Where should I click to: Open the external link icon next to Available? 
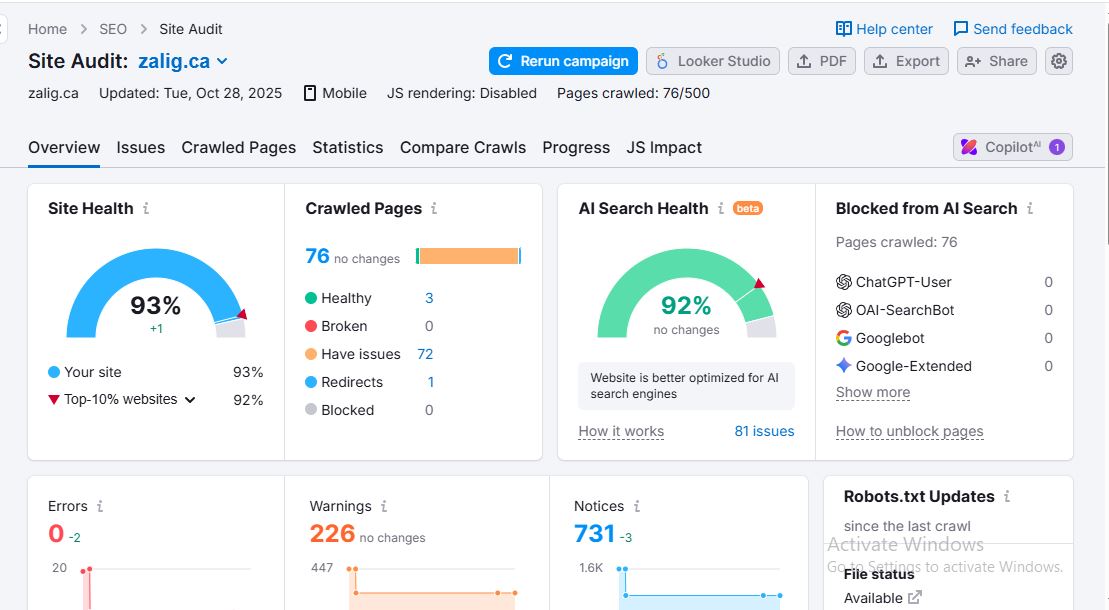pos(914,598)
